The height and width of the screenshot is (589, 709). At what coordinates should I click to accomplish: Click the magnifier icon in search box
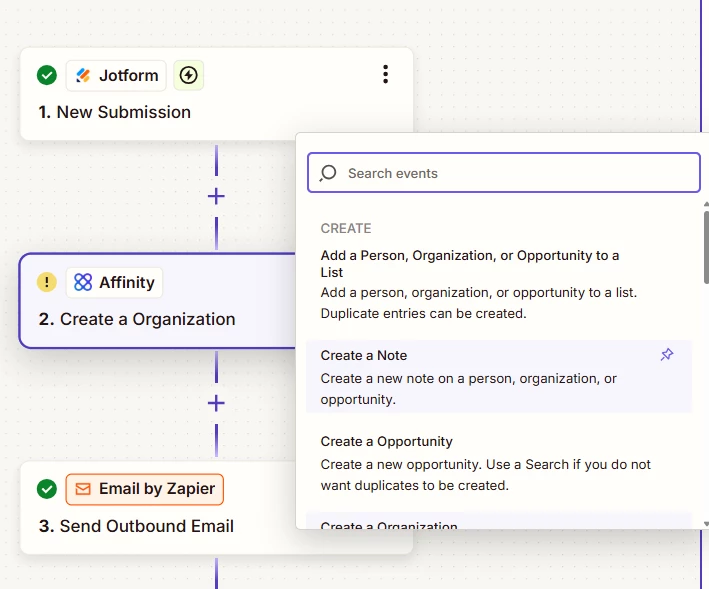(x=328, y=173)
